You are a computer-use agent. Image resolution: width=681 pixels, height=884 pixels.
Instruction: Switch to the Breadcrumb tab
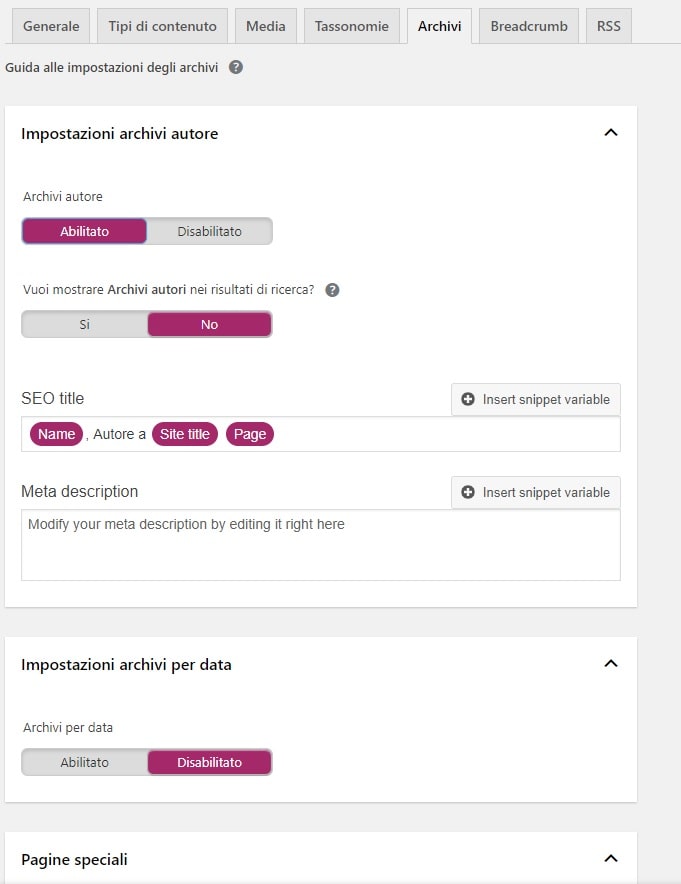click(x=529, y=26)
